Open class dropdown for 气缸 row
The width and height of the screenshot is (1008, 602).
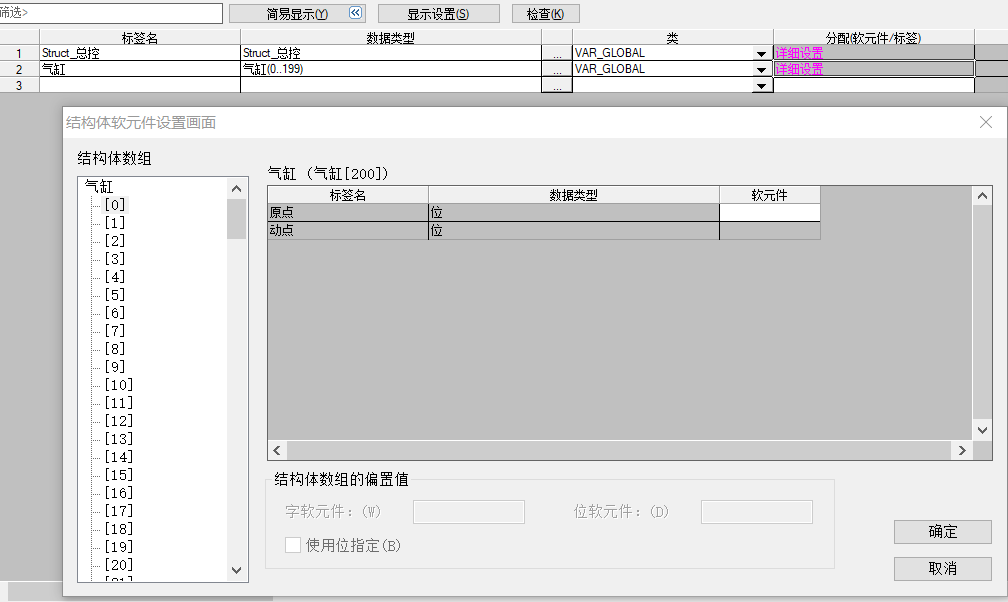pyautogui.click(x=762, y=69)
